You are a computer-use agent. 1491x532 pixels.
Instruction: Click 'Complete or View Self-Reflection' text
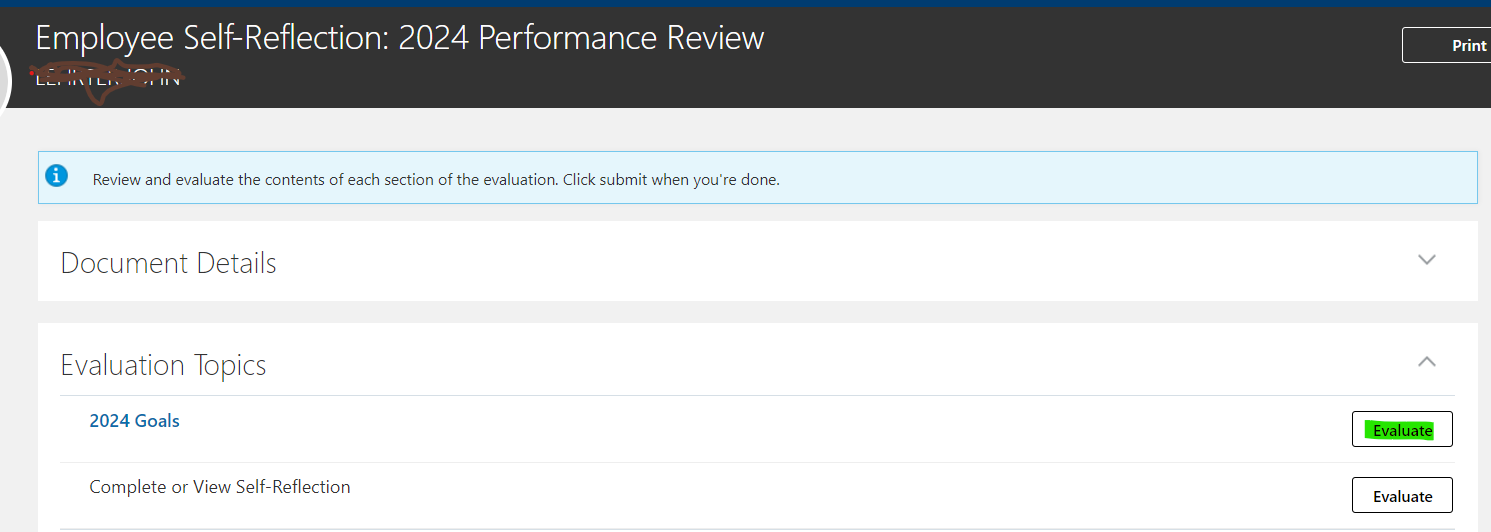(220, 487)
